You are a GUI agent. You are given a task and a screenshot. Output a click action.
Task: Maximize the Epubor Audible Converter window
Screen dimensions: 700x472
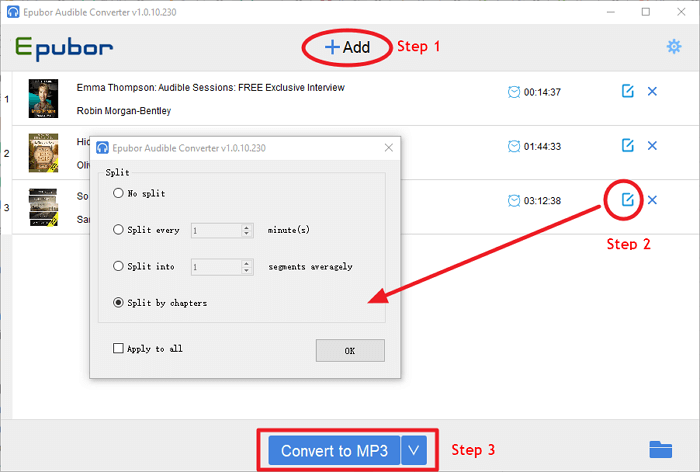point(646,12)
